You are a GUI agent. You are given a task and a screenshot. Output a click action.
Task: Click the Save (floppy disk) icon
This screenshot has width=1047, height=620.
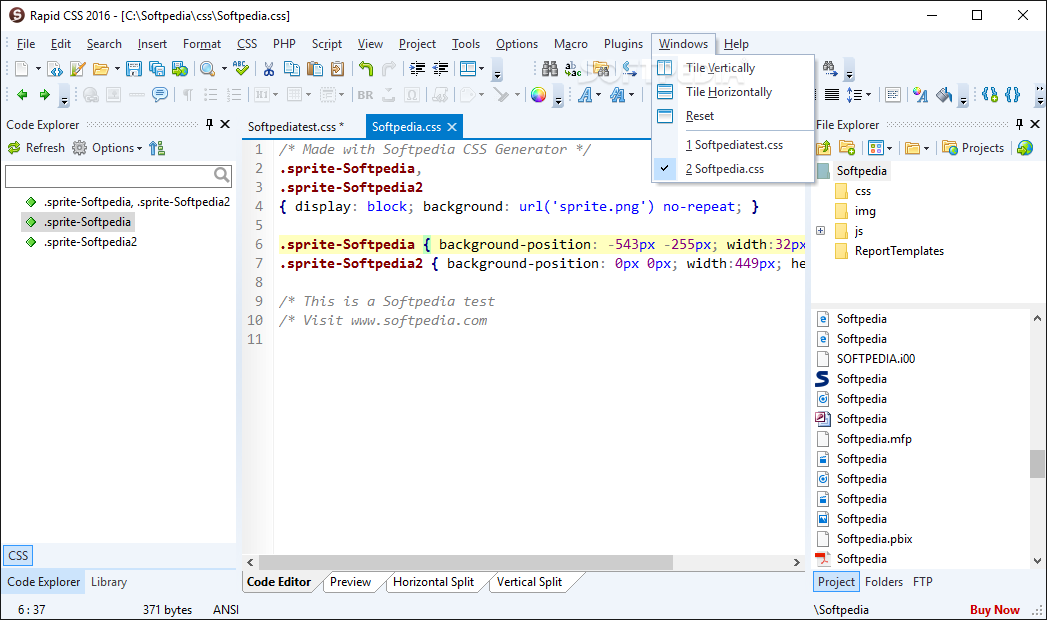pyautogui.click(x=134, y=69)
